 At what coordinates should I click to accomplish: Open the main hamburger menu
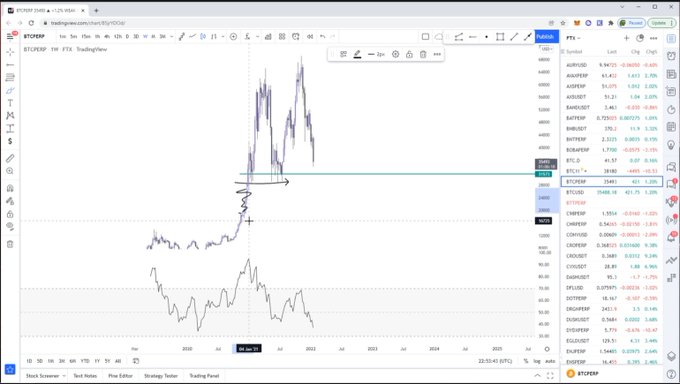point(10,36)
